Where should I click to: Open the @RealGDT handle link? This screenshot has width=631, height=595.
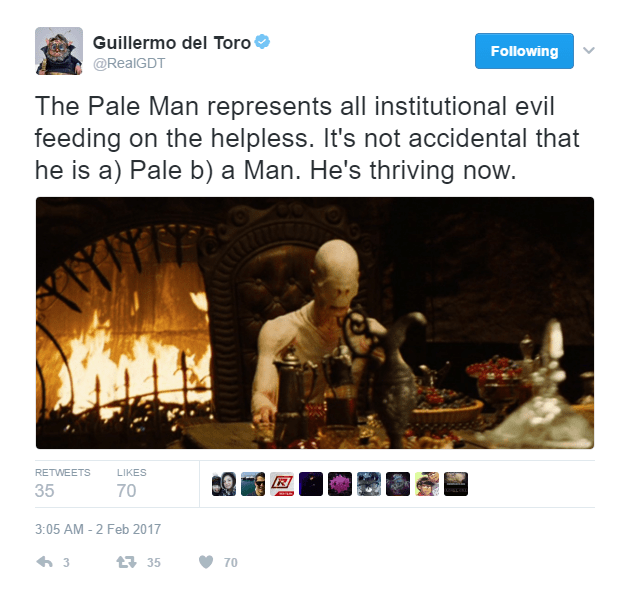(129, 63)
